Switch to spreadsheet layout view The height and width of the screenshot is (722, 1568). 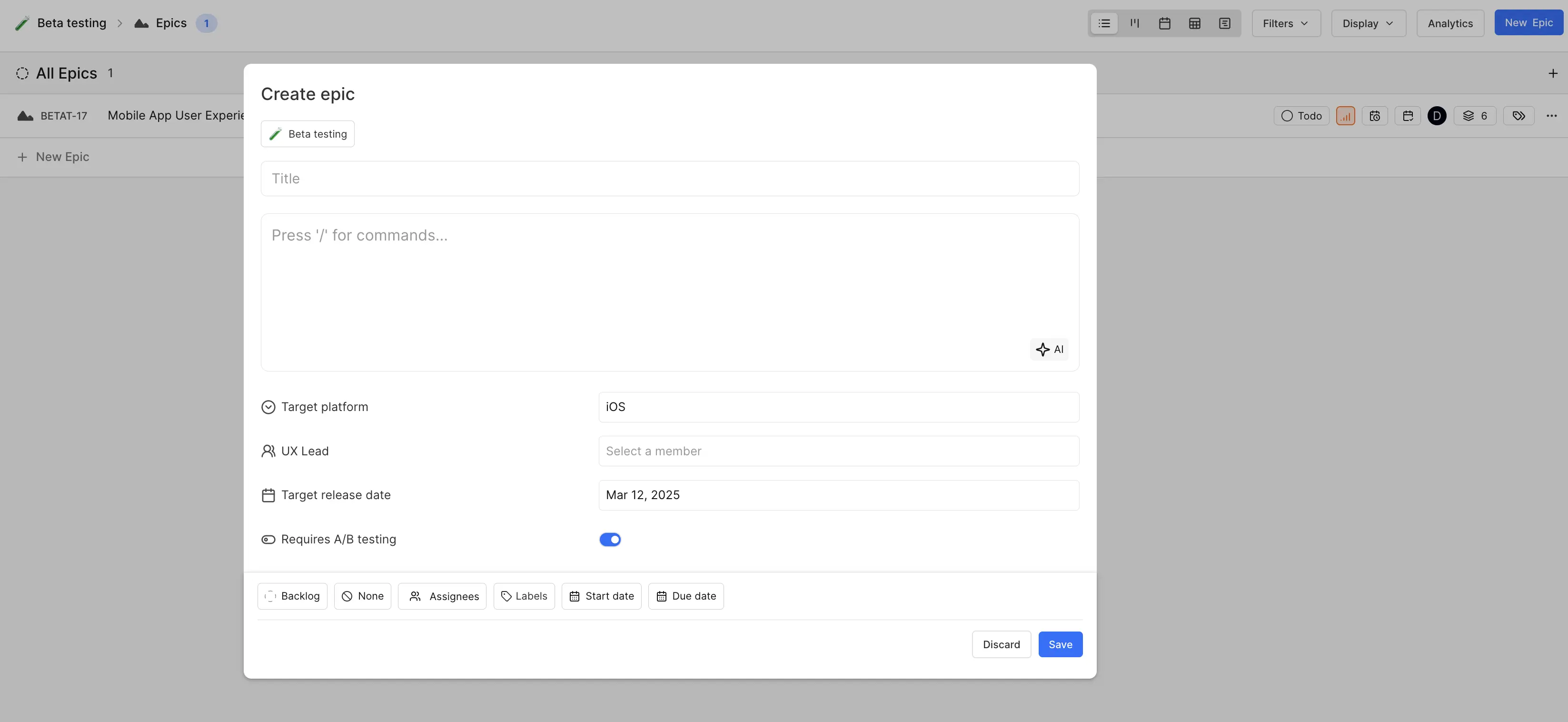pos(1194,23)
